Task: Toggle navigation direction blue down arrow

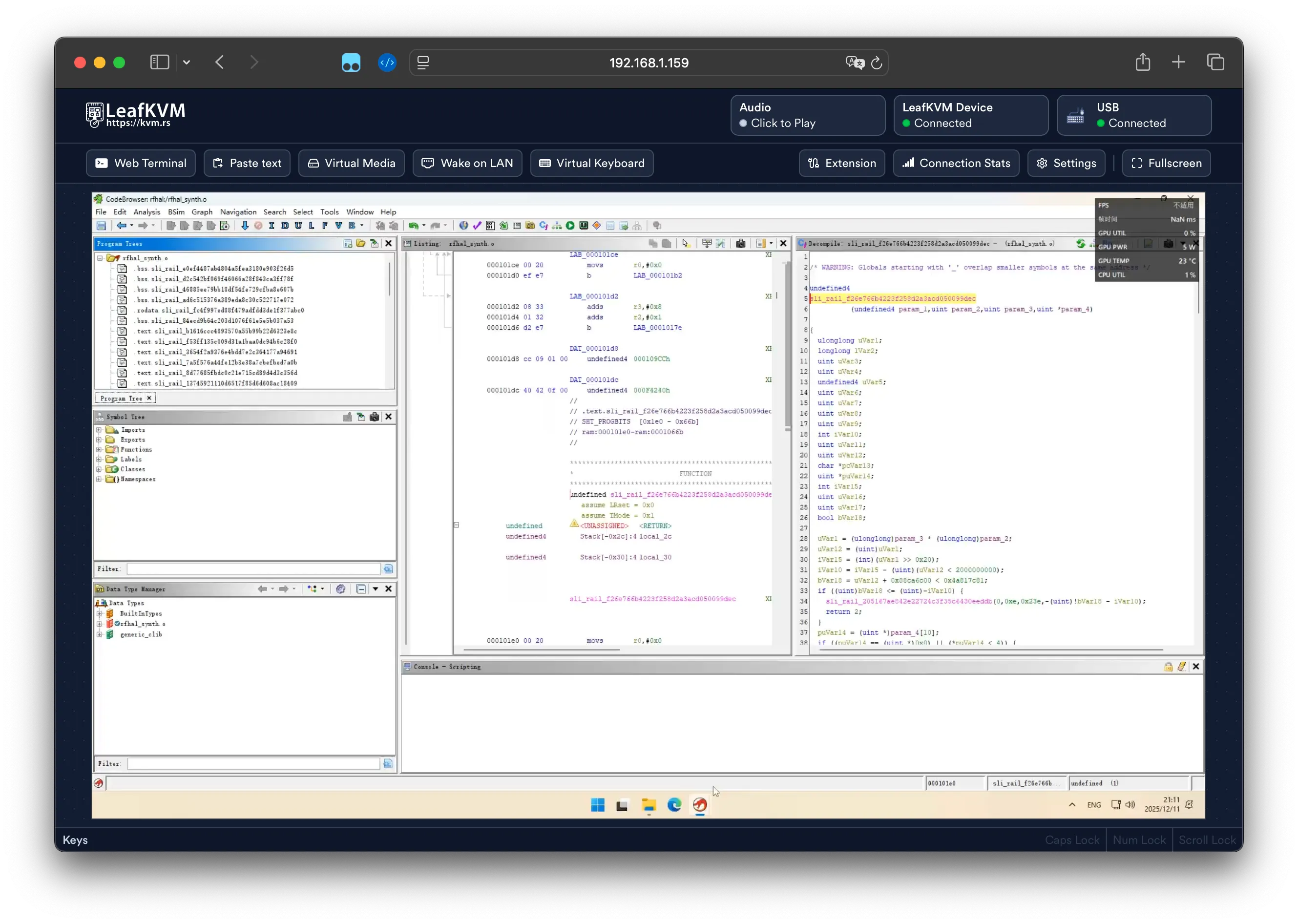Action: click(x=245, y=226)
